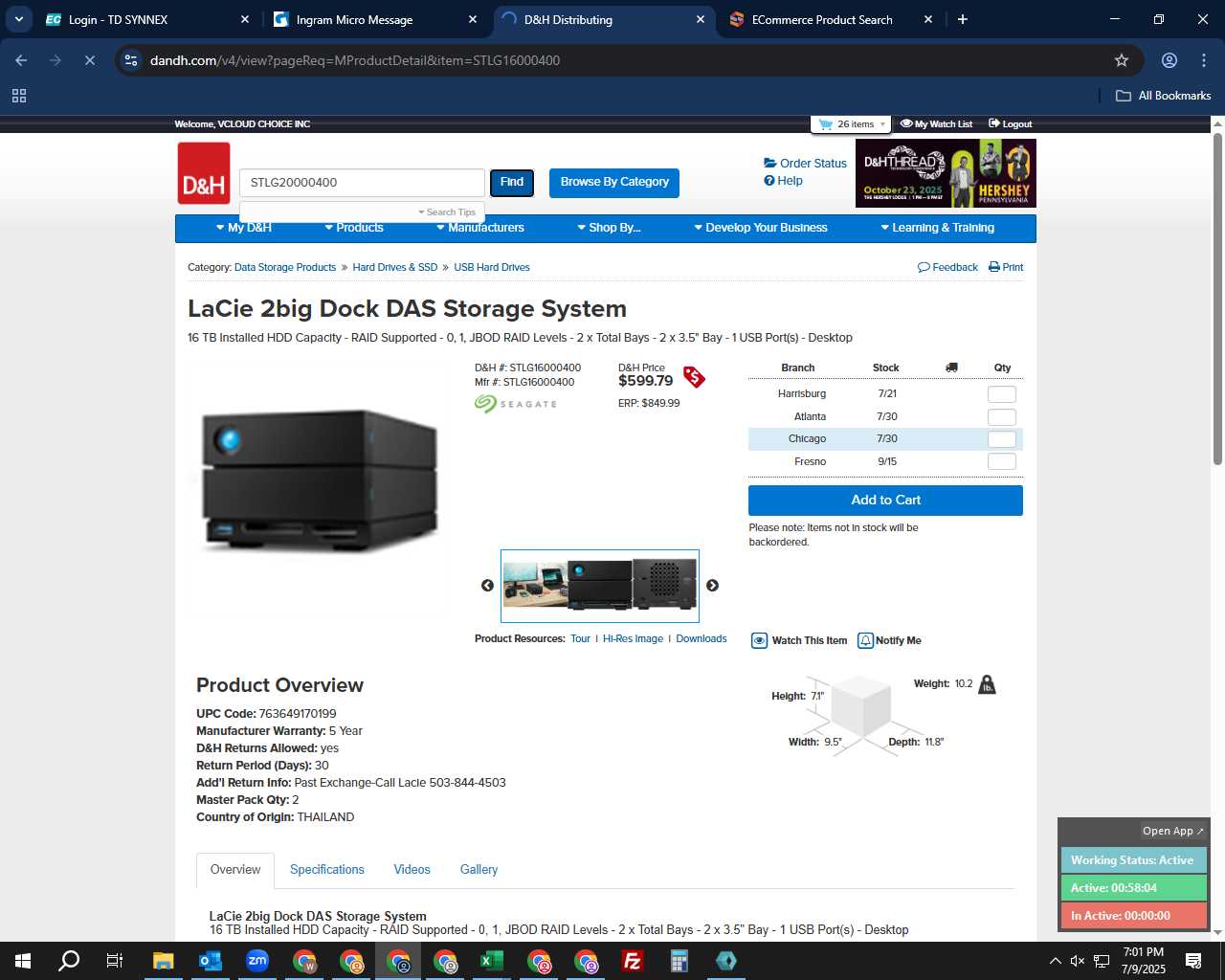1225x980 pixels.
Task: Expand Develop Your Business menu
Action: [761, 228]
